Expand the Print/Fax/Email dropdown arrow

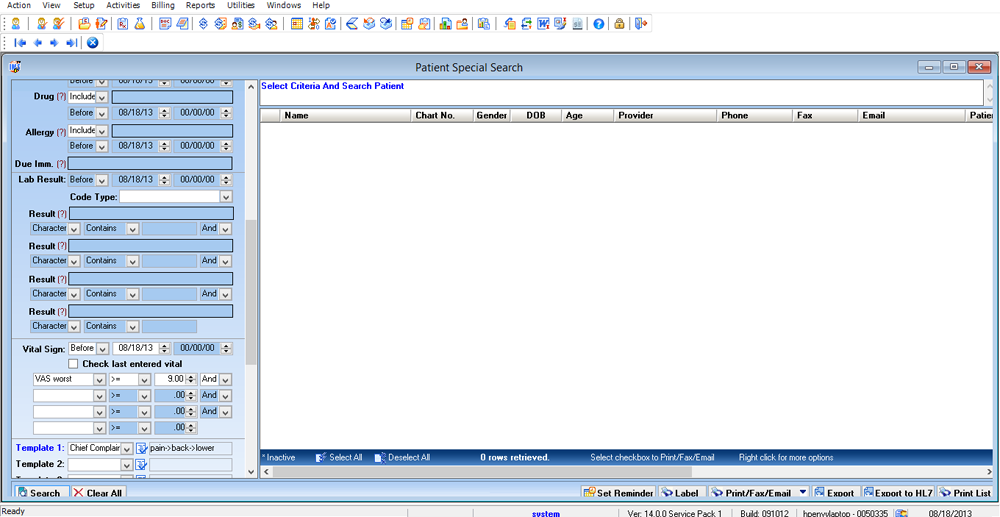[803, 493]
